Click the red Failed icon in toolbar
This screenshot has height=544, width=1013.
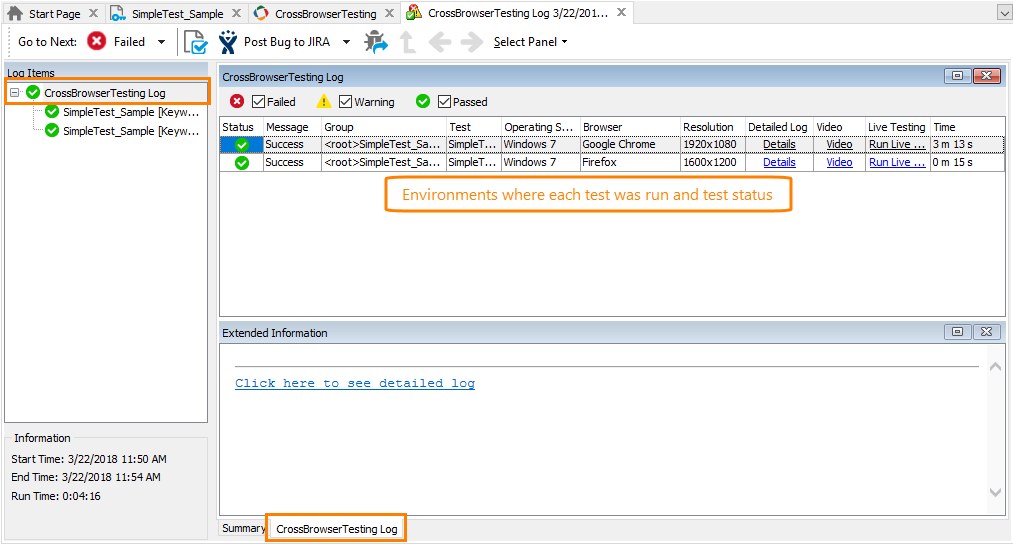point(96,41)
